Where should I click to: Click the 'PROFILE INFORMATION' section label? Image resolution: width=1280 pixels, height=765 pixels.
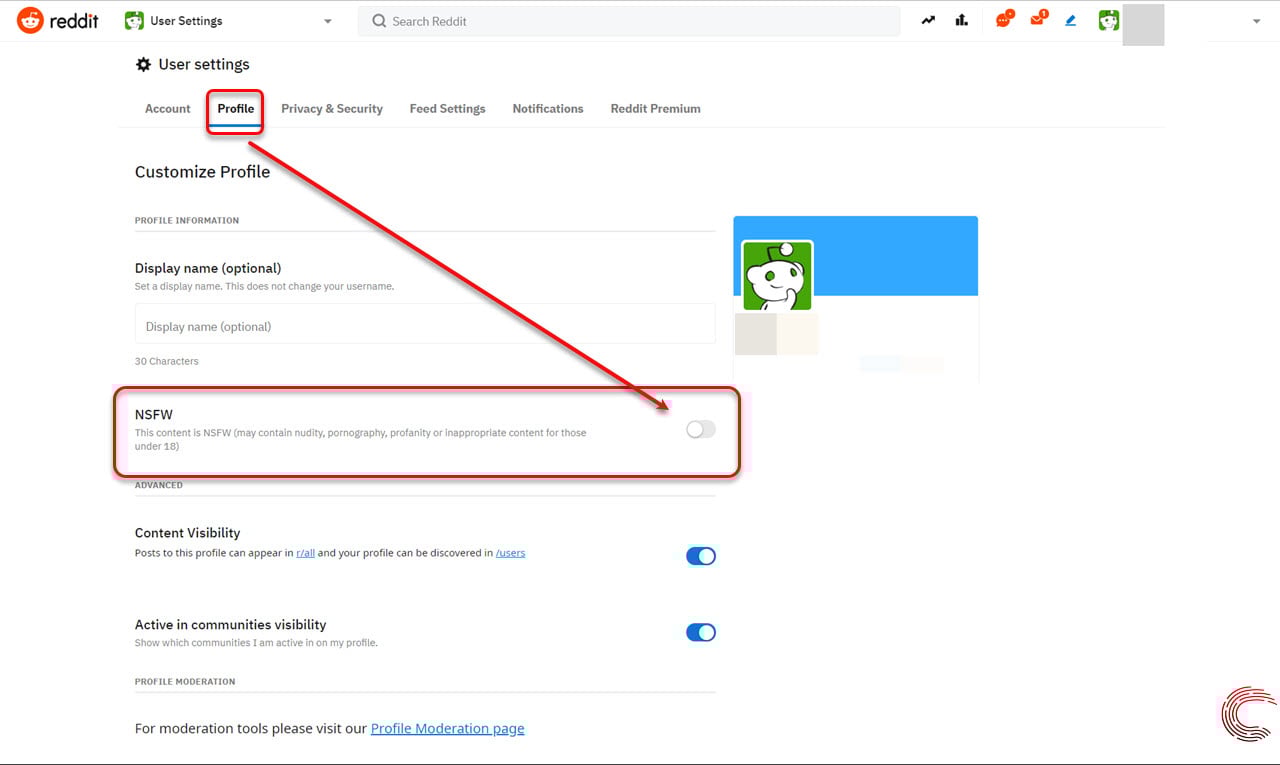(x=187, y=221)
